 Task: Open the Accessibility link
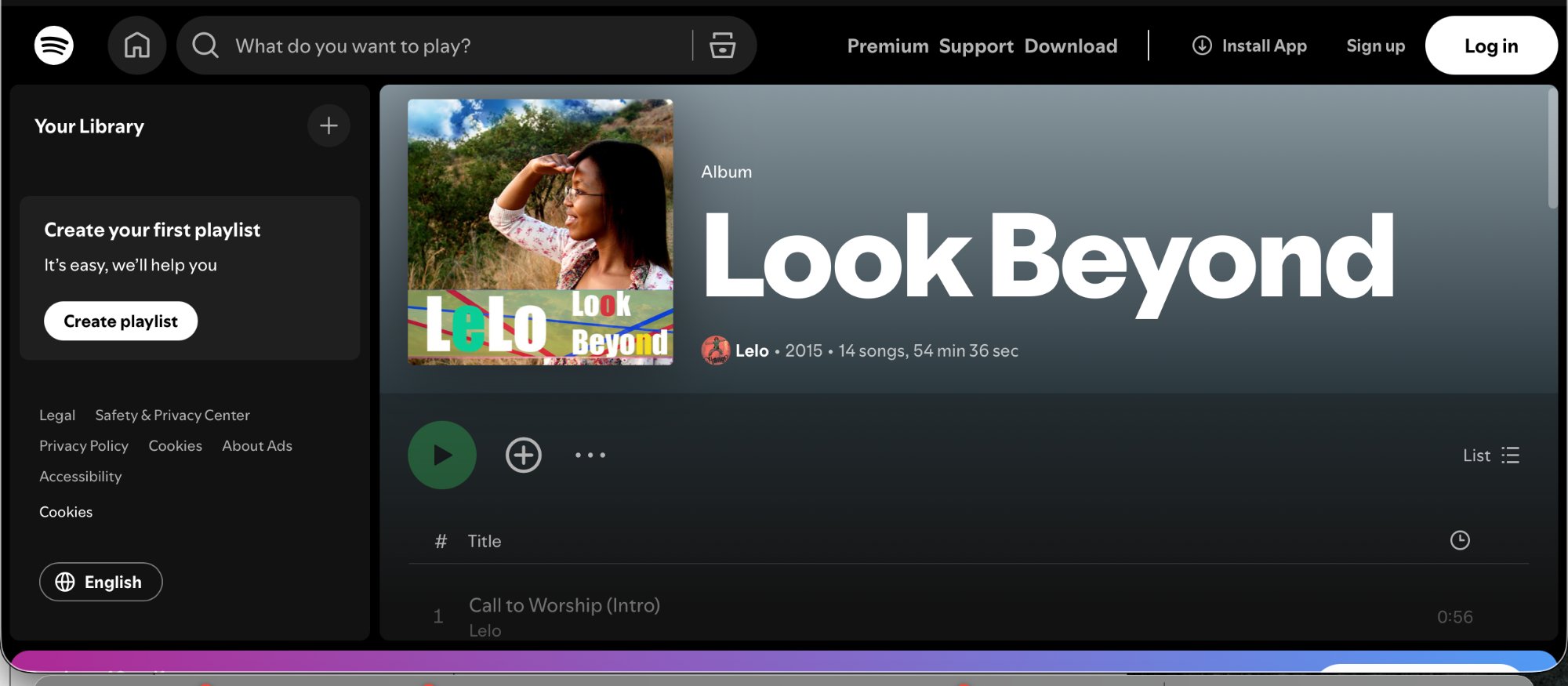coord(81,476)
